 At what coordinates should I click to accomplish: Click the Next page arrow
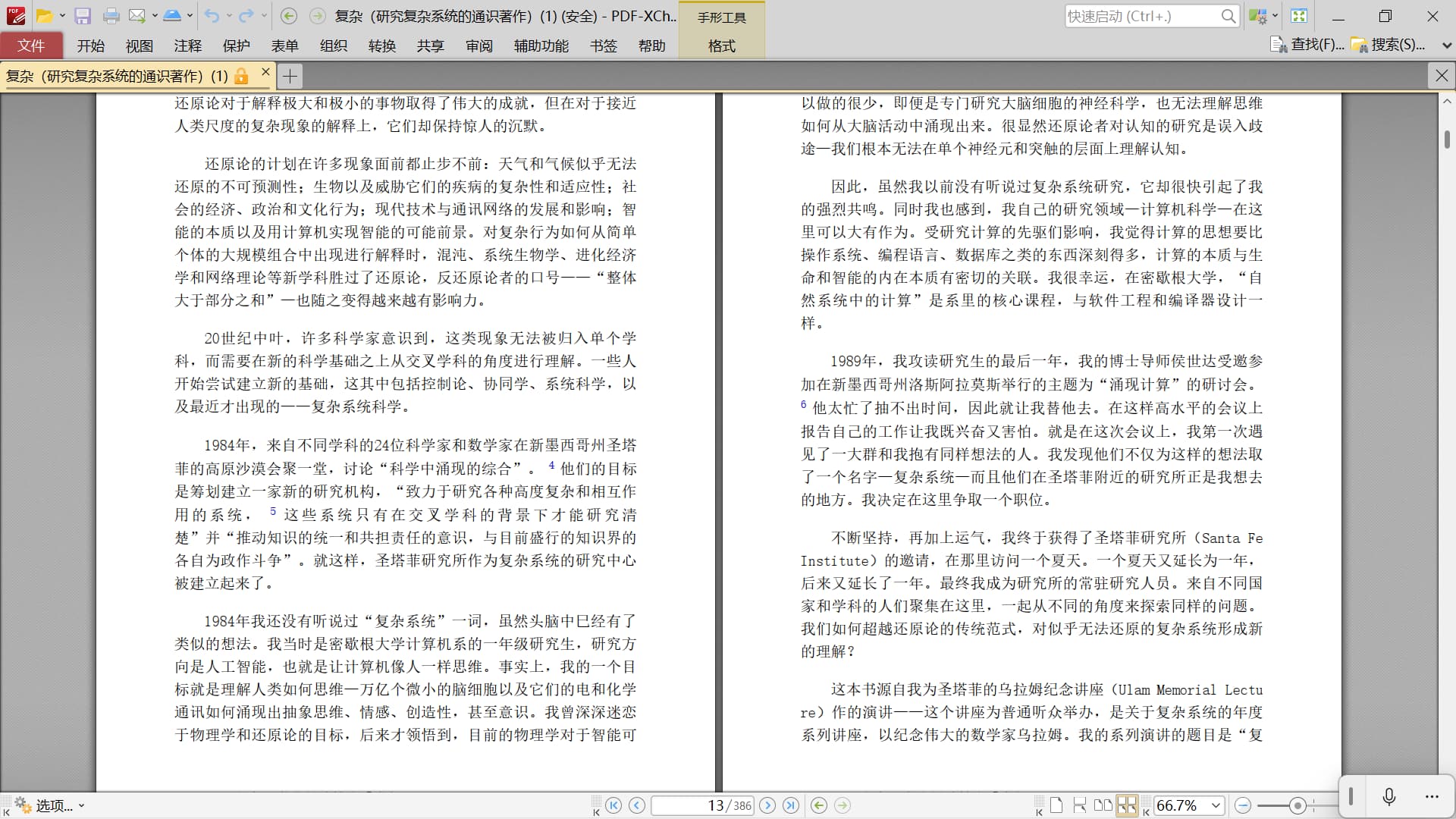(x=767, y=805)
